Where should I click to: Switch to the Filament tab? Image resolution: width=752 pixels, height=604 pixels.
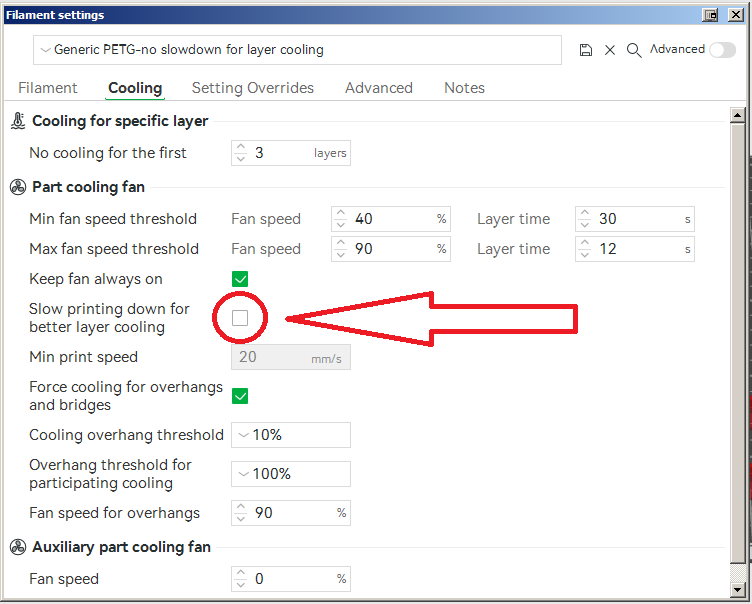[47, 88]
